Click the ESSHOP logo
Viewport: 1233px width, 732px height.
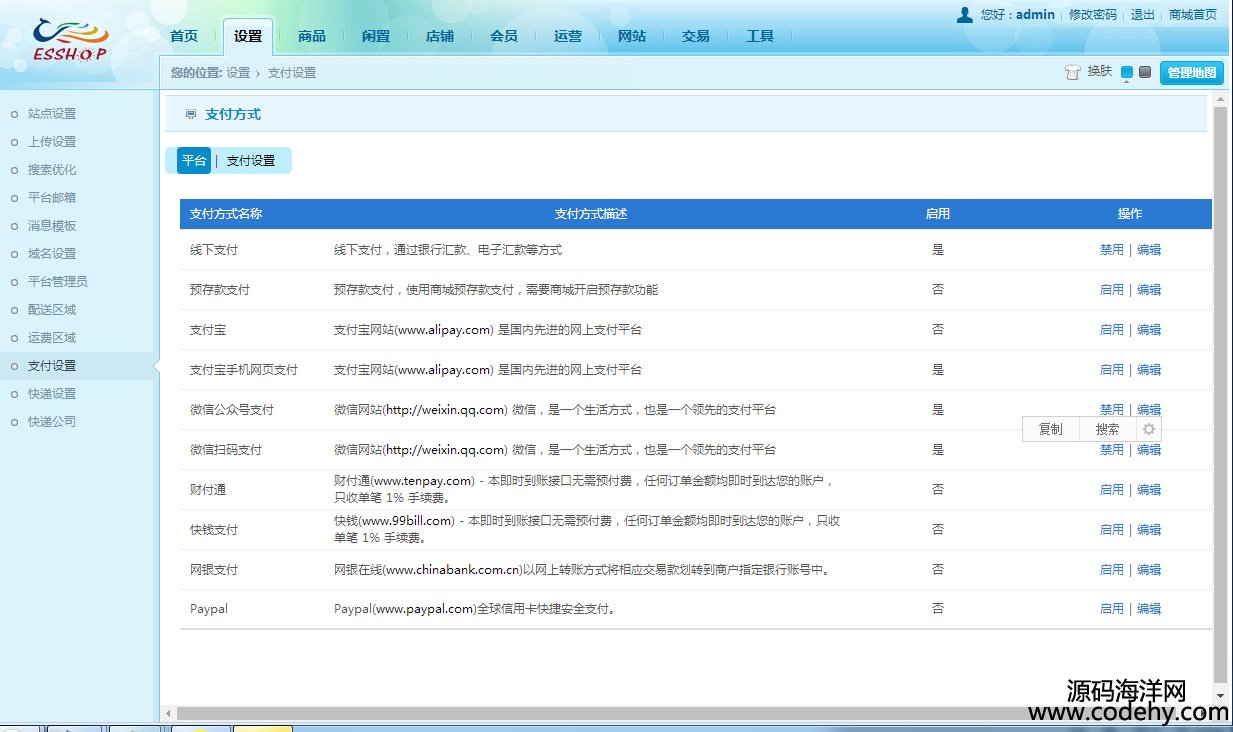69,41
